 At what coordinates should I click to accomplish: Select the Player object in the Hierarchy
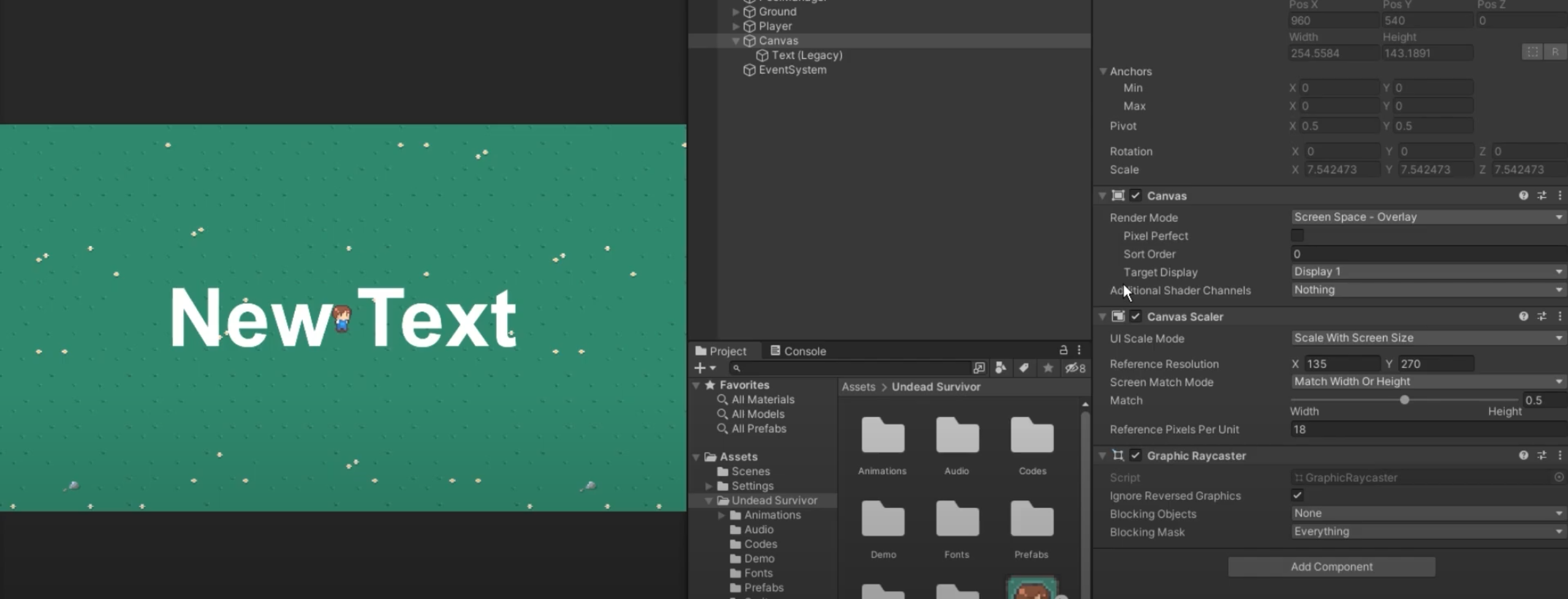point(775,26)
